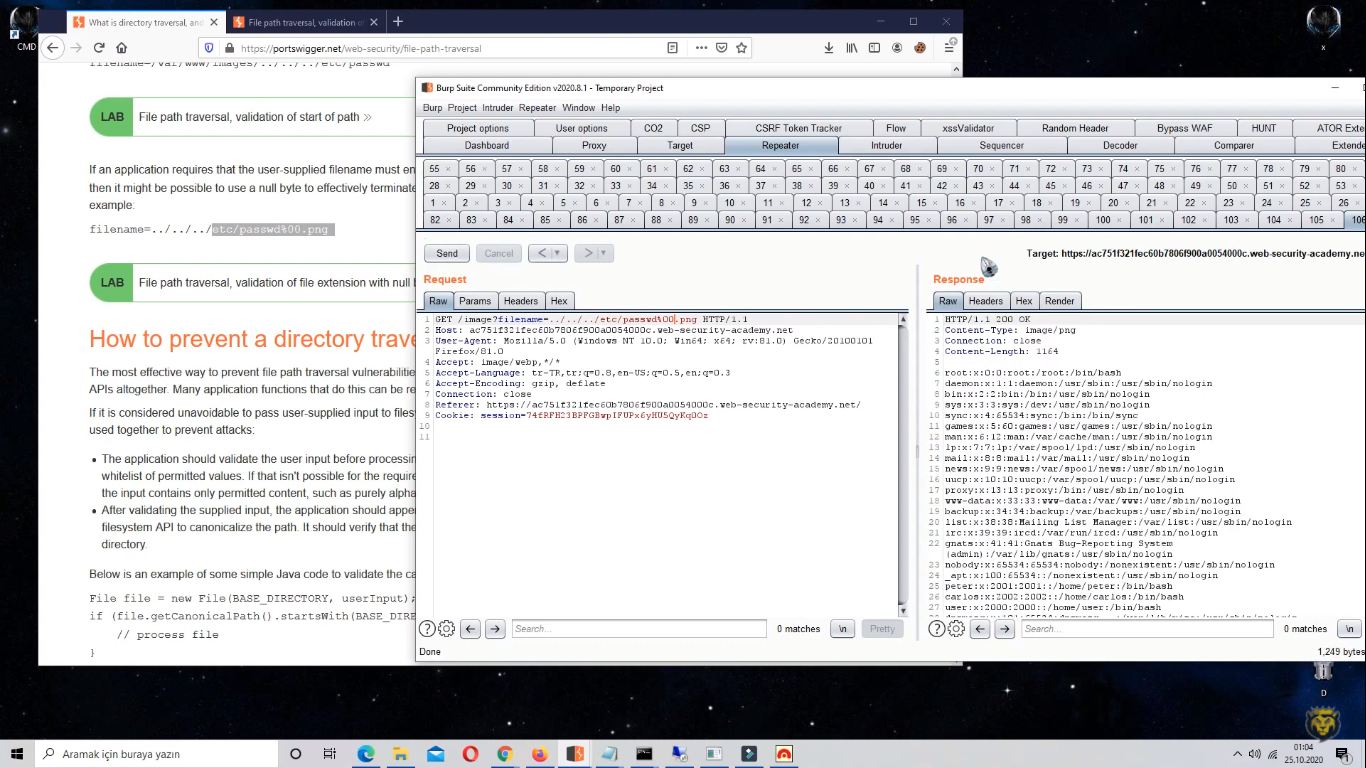
Task: Open volume control in system tray
Action: [1254, 753]
